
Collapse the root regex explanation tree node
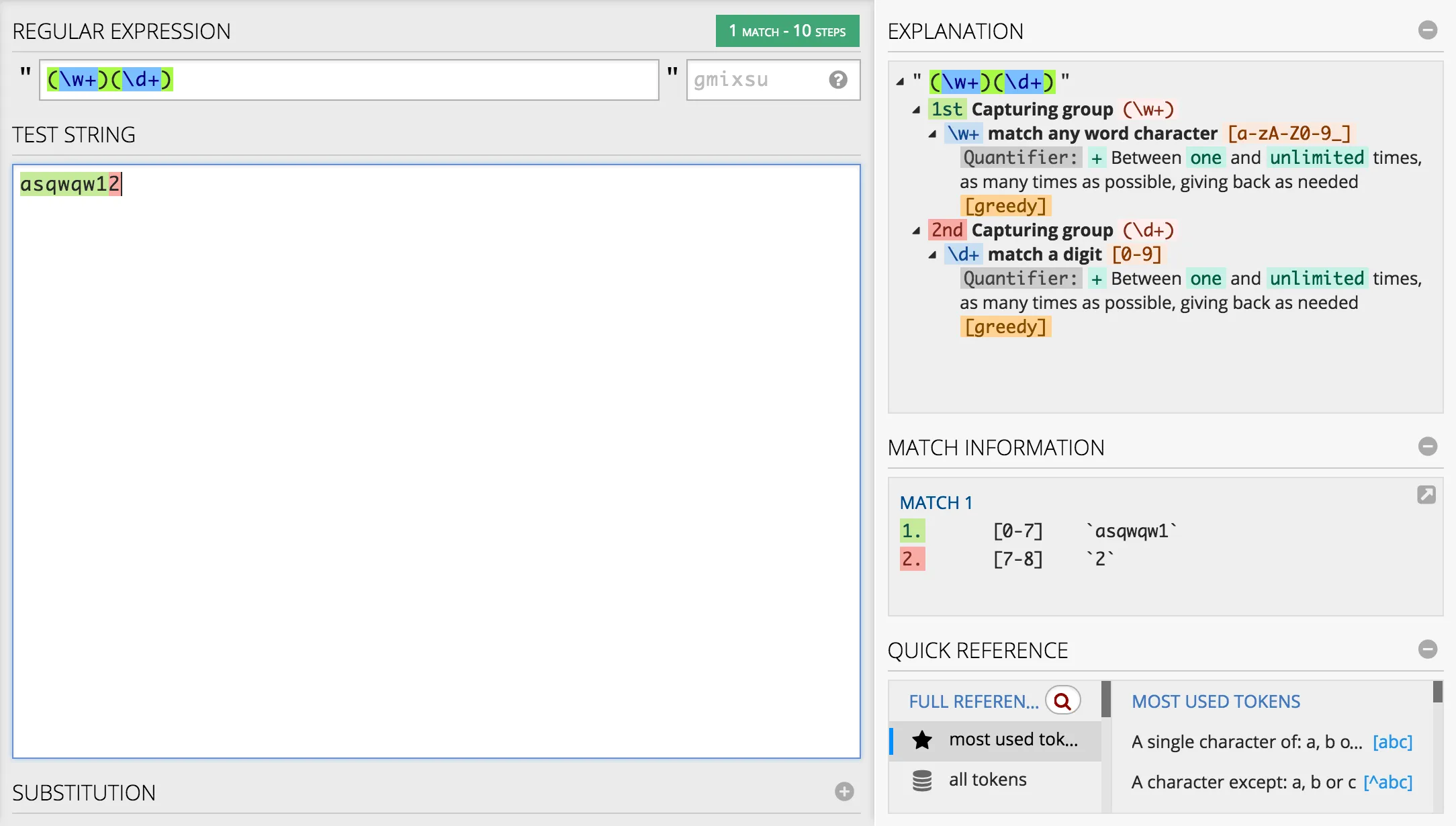(x=900, y=82)
